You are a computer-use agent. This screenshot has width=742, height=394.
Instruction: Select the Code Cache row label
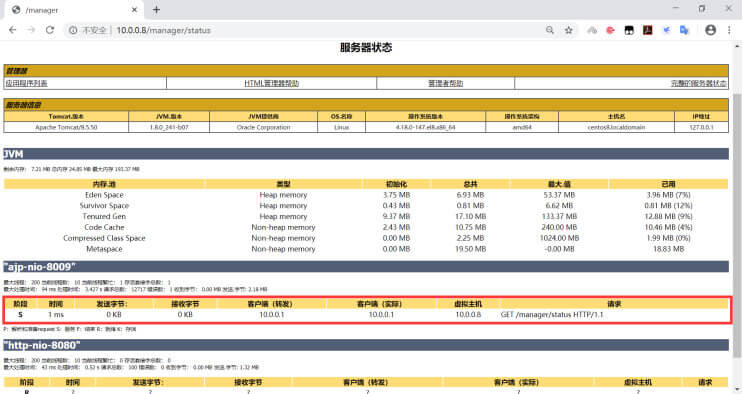coord(104,228)
